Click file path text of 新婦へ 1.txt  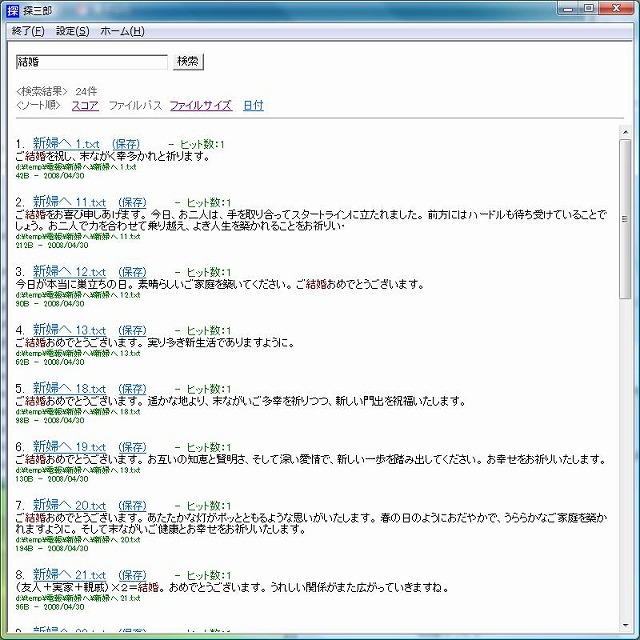click(76, 167)
